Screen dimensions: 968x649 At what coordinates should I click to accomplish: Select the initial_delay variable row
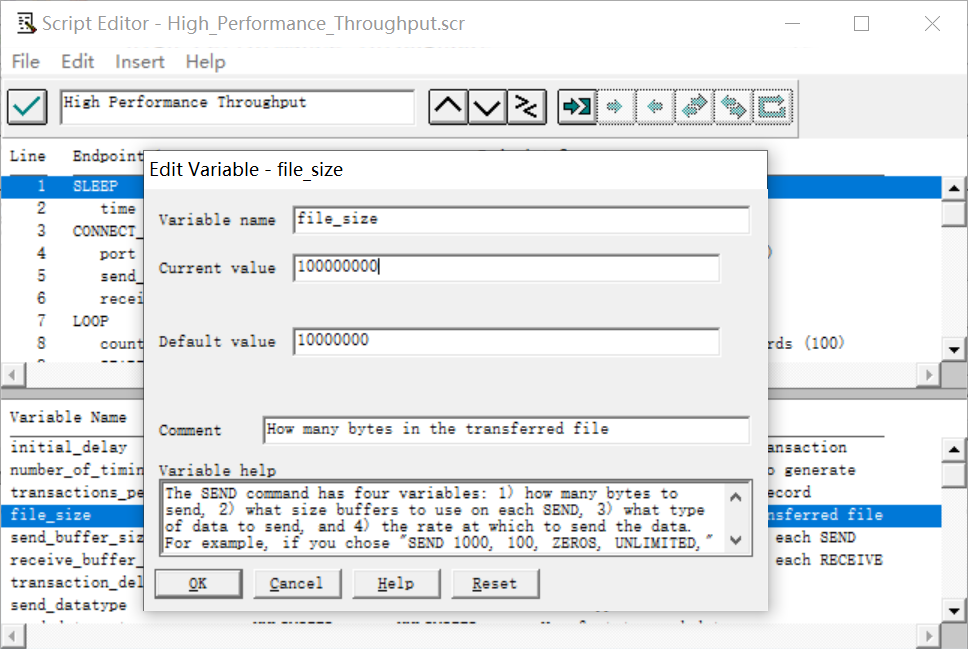(x=73, y=447)
